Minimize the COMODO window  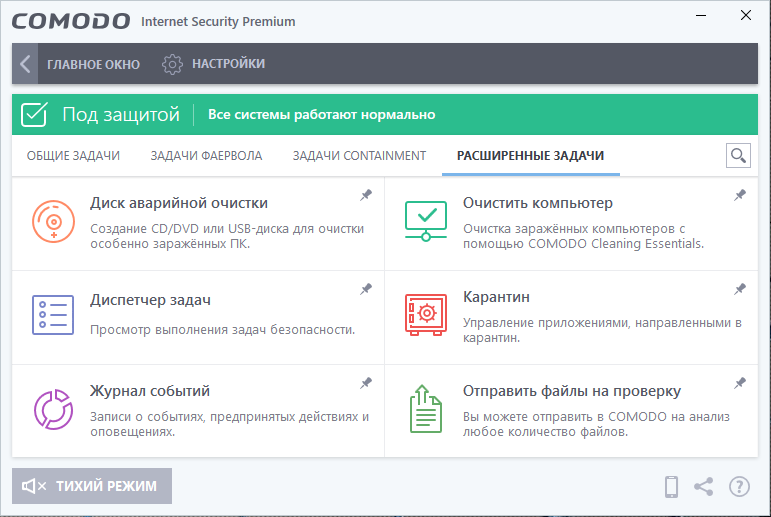(x=701, y=16)
